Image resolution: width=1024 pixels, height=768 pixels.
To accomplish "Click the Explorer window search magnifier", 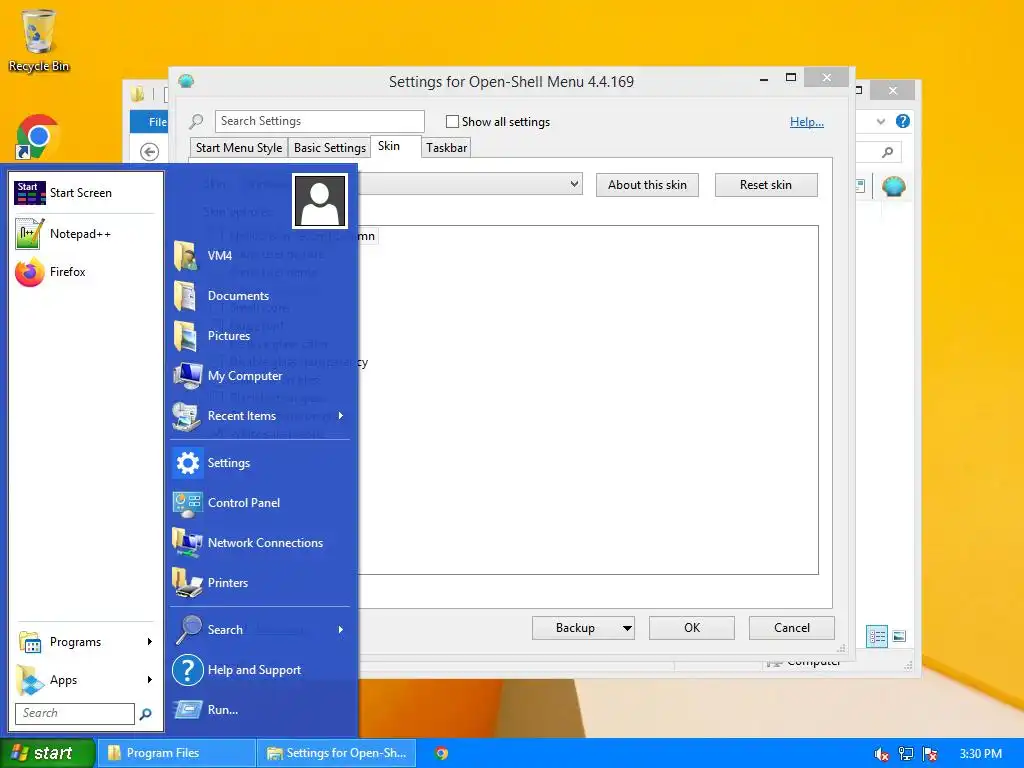I will (x=888, y=152).
